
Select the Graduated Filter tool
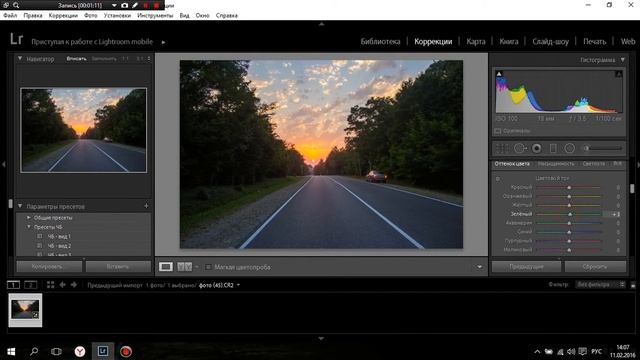(x=553, y=149)
